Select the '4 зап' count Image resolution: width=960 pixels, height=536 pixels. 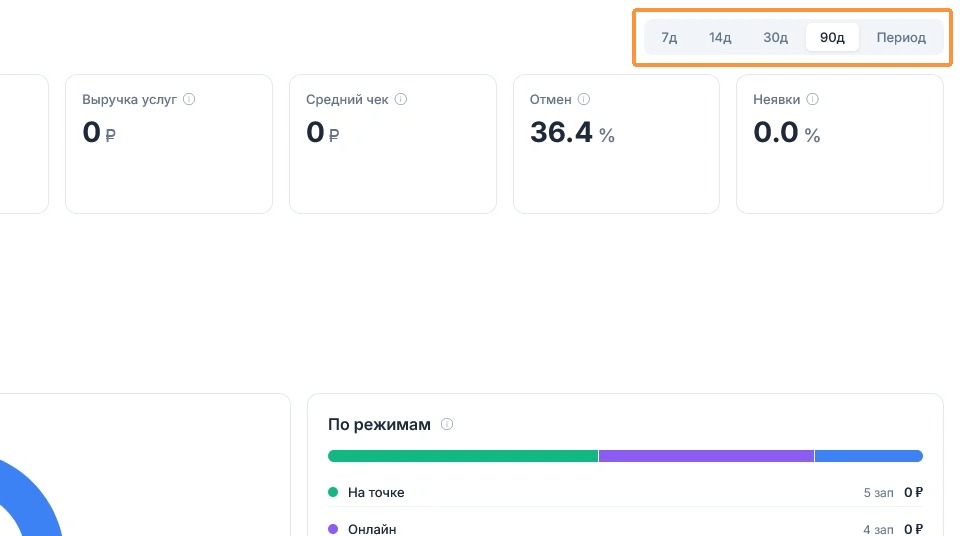[x=879, y=529]
